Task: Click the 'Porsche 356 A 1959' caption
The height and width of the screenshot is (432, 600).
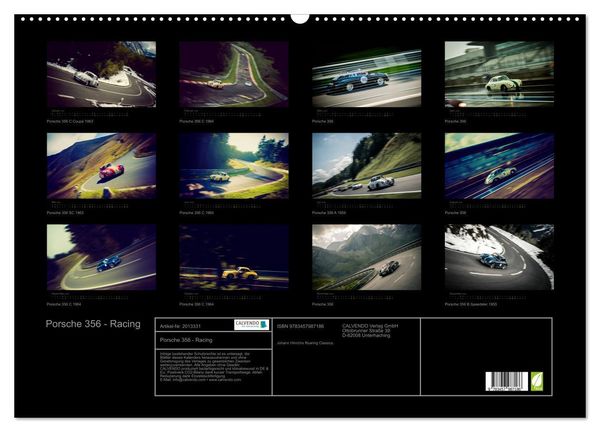Action: tap(329, 213)
